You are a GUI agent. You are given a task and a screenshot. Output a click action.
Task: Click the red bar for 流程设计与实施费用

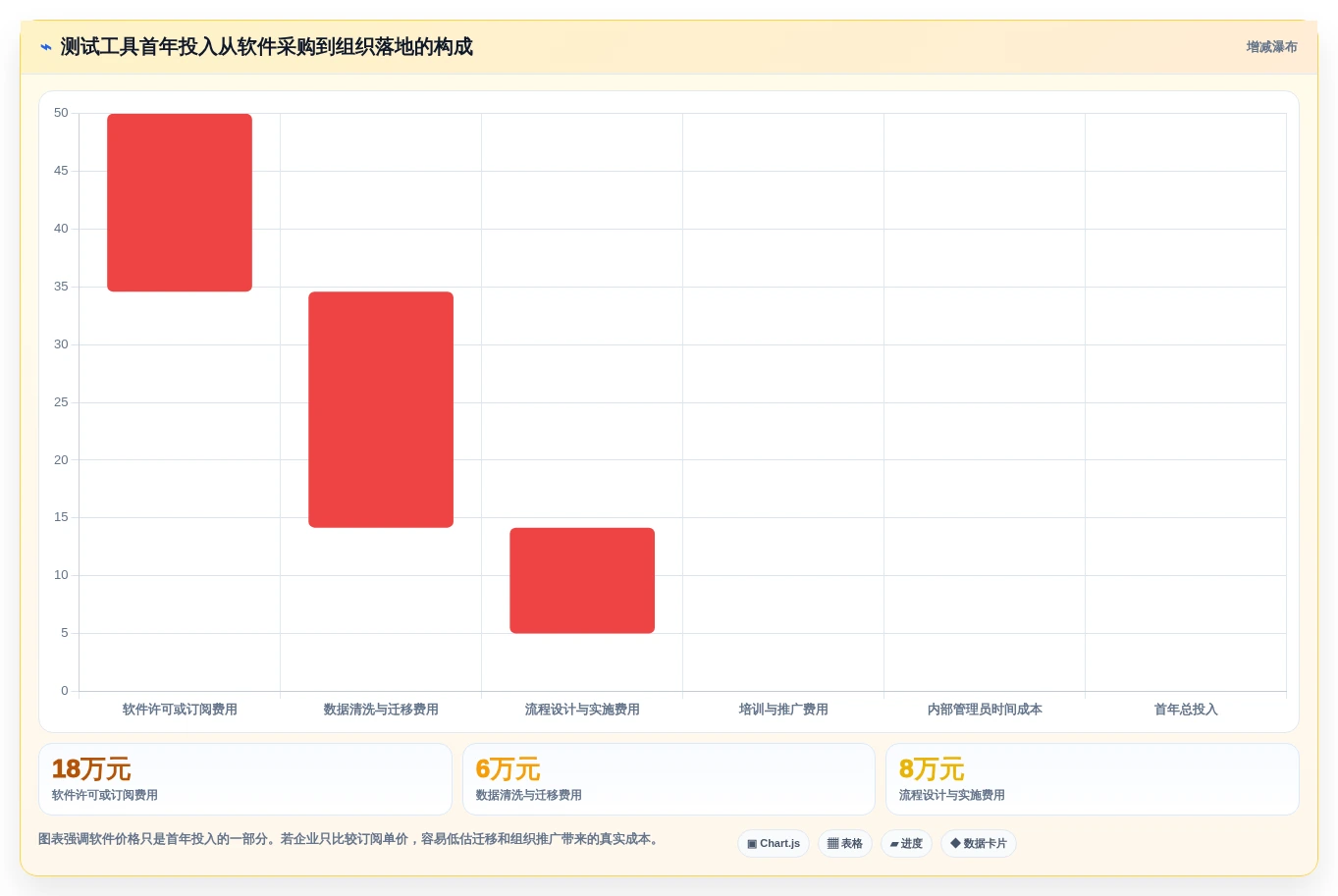click(x=582, y=580)
